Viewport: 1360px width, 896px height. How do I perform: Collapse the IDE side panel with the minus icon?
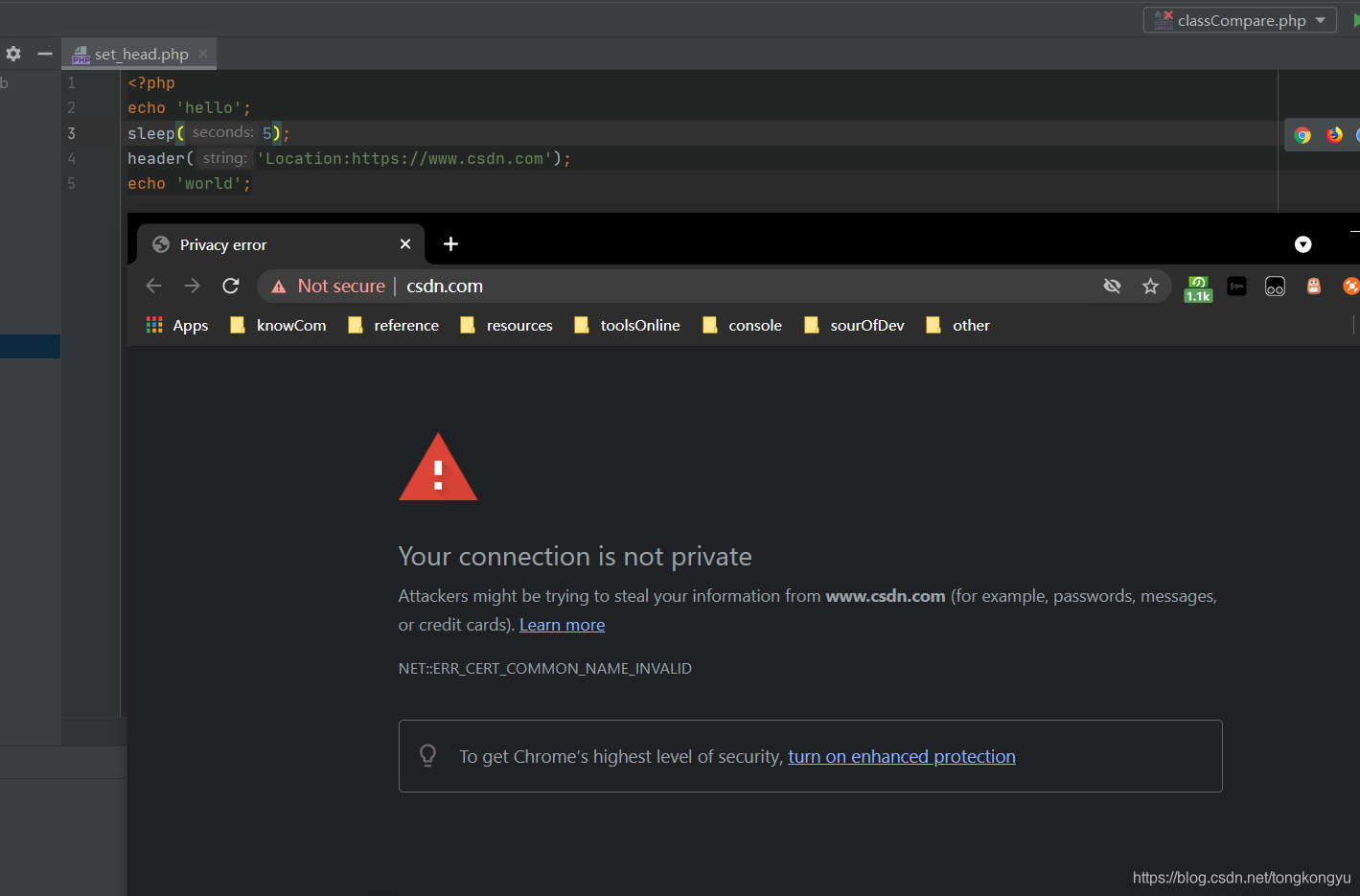(x=44, y=54)
